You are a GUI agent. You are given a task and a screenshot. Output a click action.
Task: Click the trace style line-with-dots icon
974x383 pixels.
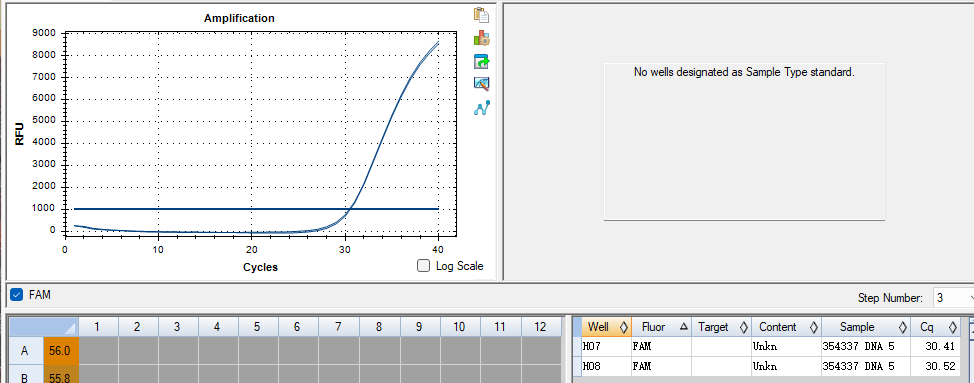(481, 108)
